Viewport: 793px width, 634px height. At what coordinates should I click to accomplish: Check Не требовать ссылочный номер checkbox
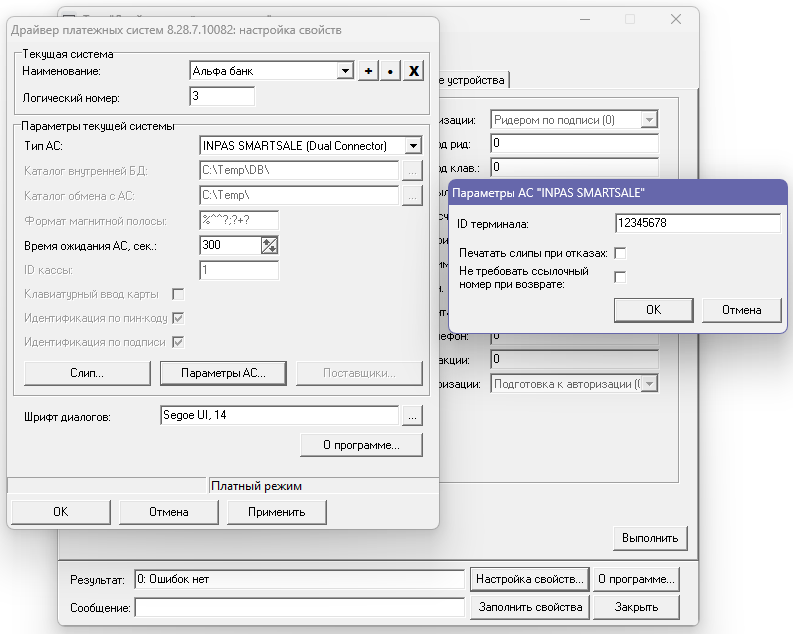coord(620,277)
